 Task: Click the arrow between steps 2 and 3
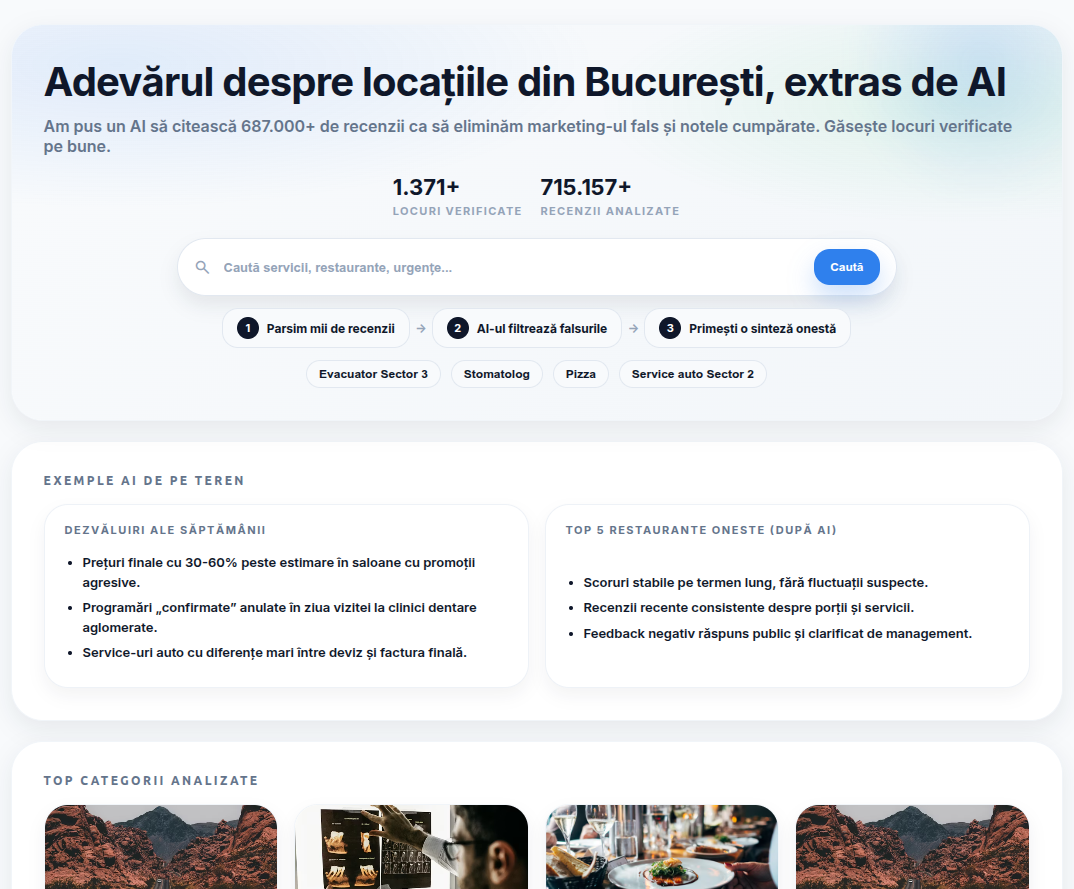(632, 327)
